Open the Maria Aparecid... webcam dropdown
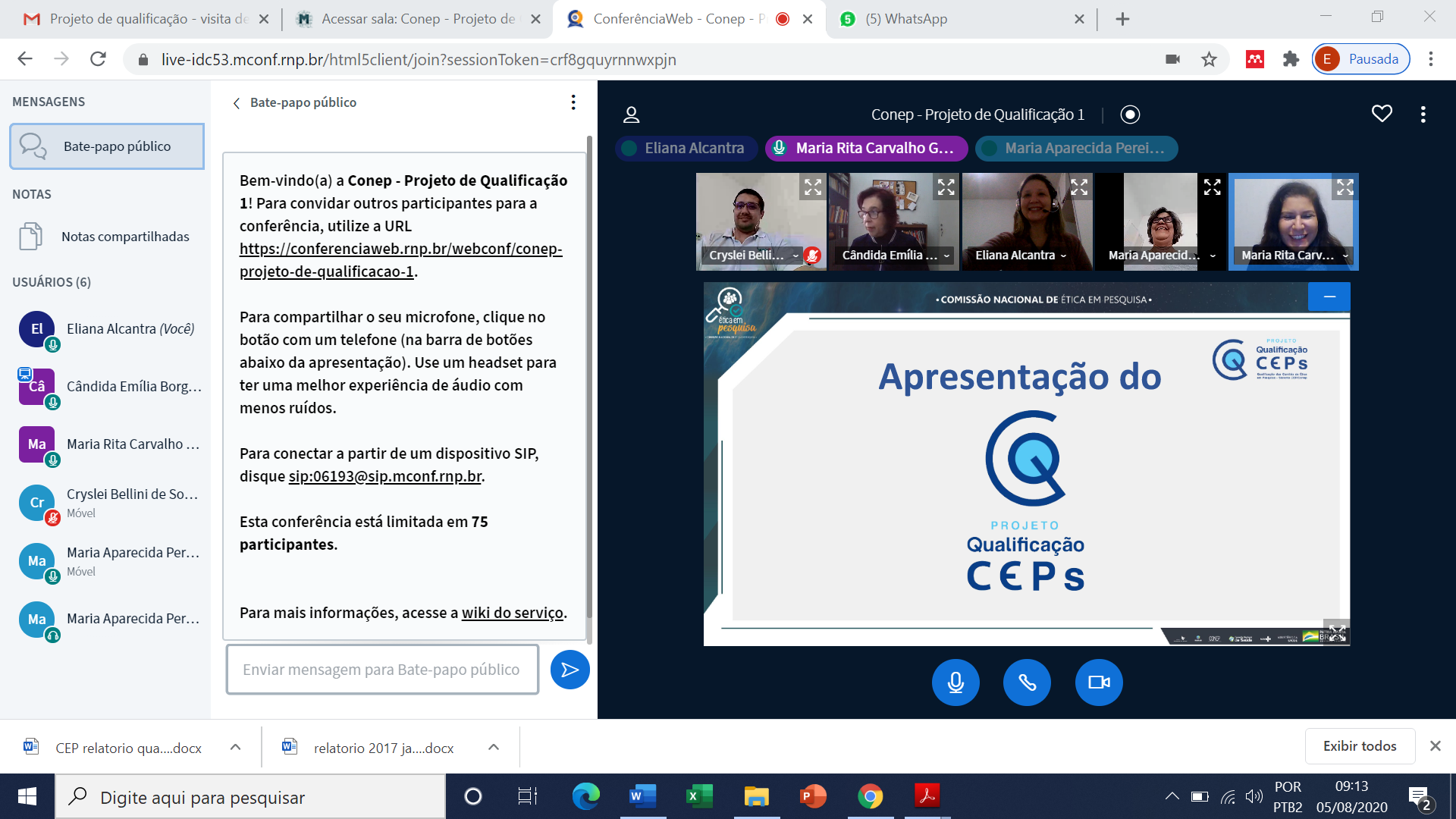 pos(1162,256)
